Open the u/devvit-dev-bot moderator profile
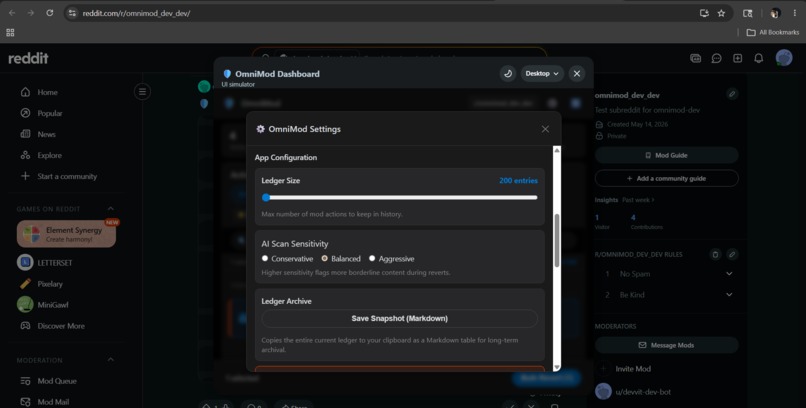Screen dimensions: 806x408 [x=643, y=392]
